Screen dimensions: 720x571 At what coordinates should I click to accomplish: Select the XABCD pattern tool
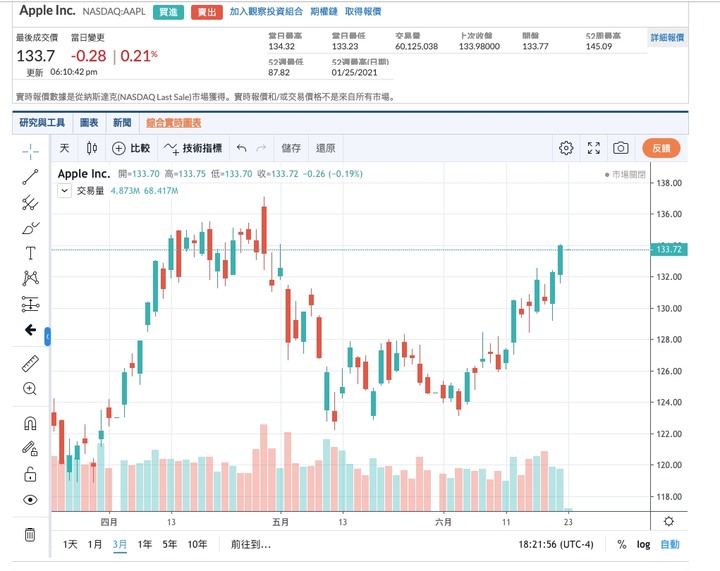(x=30, y=278)
